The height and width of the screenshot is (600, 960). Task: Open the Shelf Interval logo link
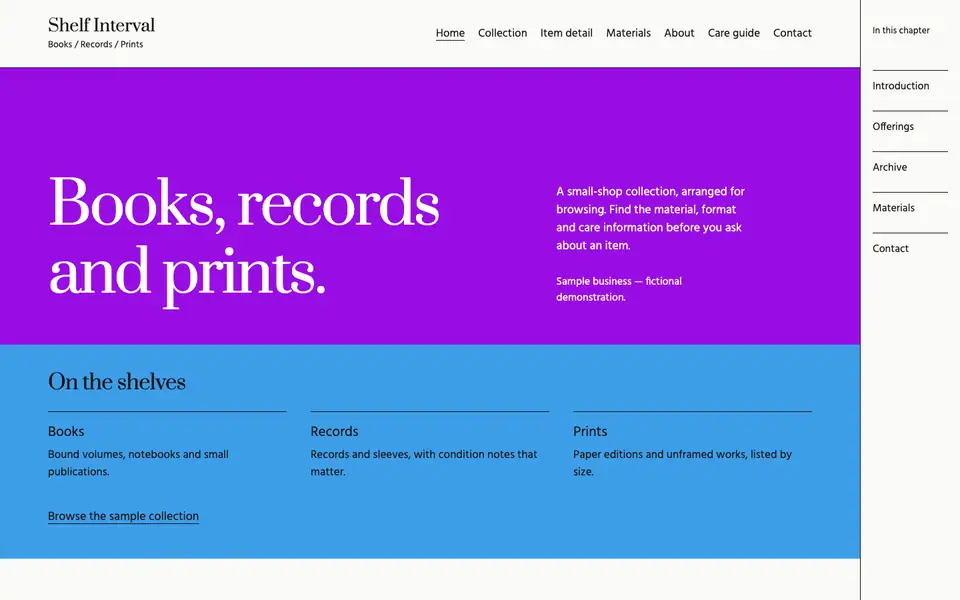click(x=101, y=25)
